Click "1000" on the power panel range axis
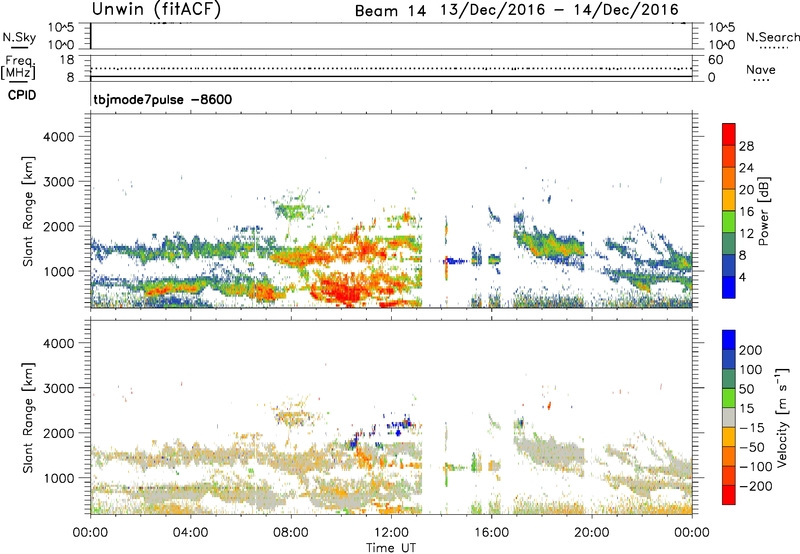800x554 pixels. click(x=58, y=271)
